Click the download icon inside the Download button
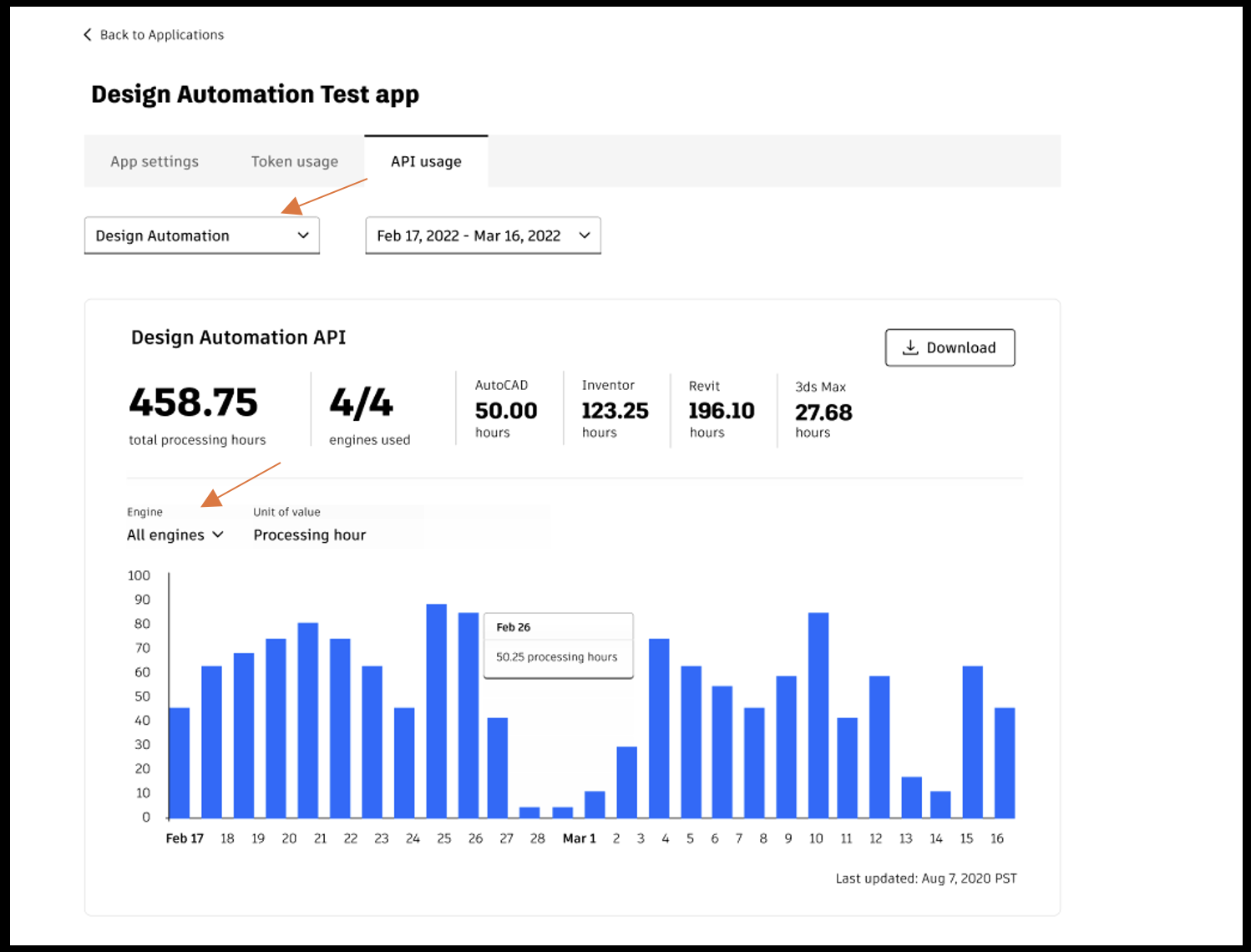Image resolution: width=1251 pixels, height=952 pixels. [x=910, y=347]
